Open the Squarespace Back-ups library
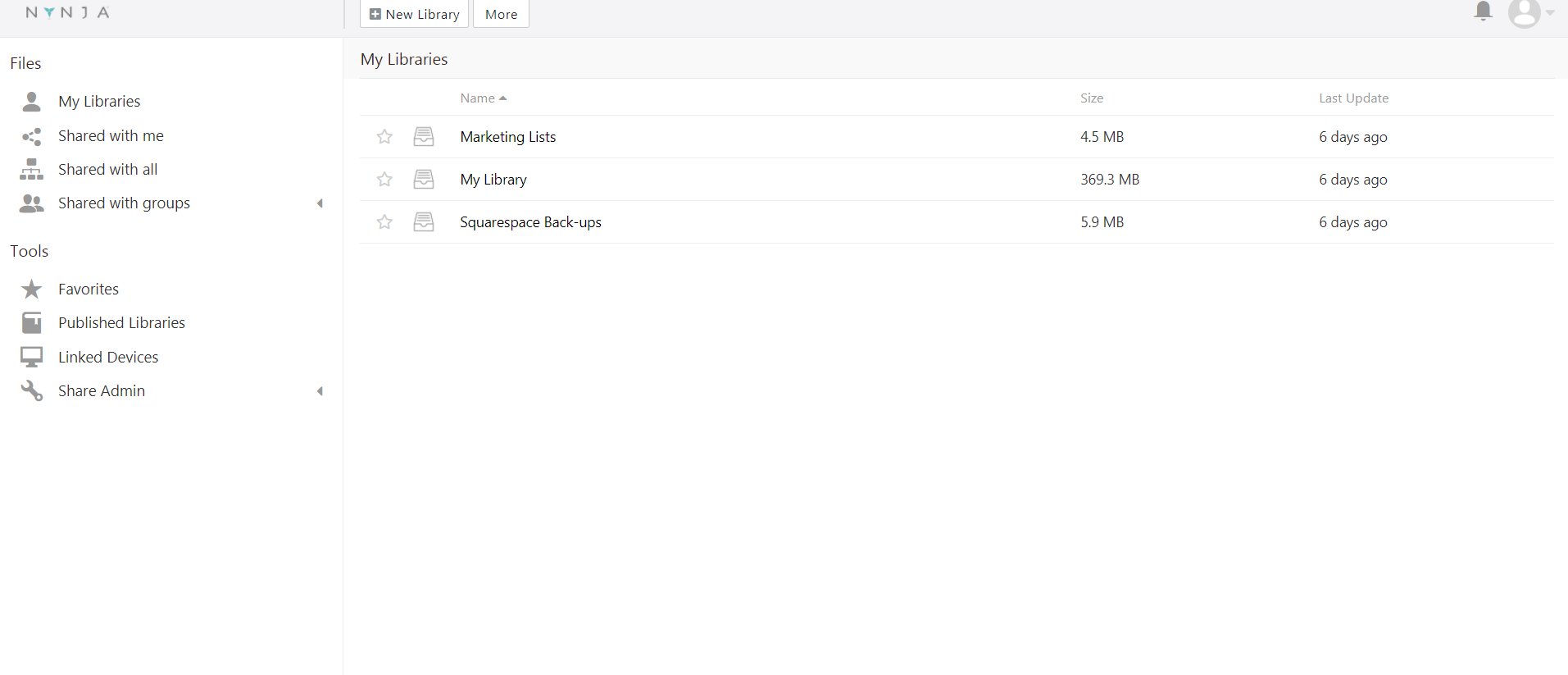Image resolution: width=1568 pixels, height=675 pixels. pyautogui.click(x=530, y=222)
